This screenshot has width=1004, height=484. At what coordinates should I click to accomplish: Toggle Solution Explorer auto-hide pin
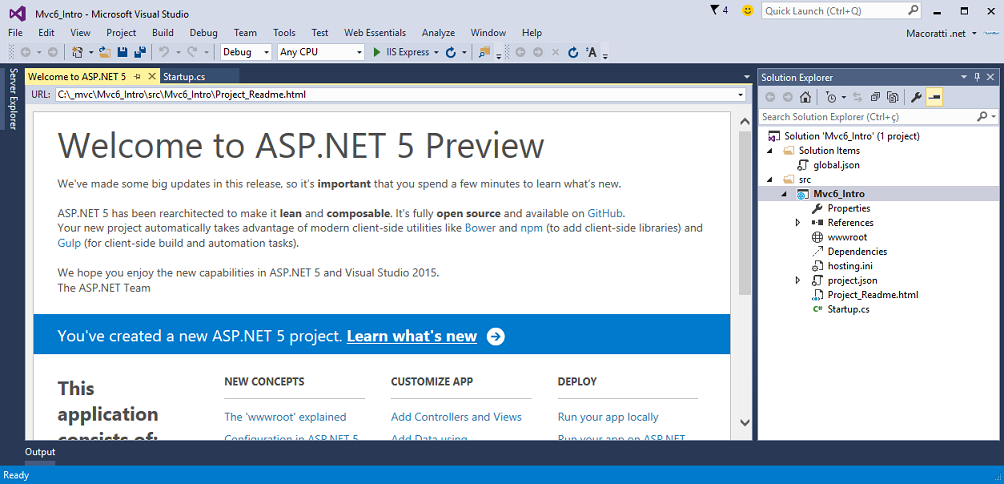977,77
